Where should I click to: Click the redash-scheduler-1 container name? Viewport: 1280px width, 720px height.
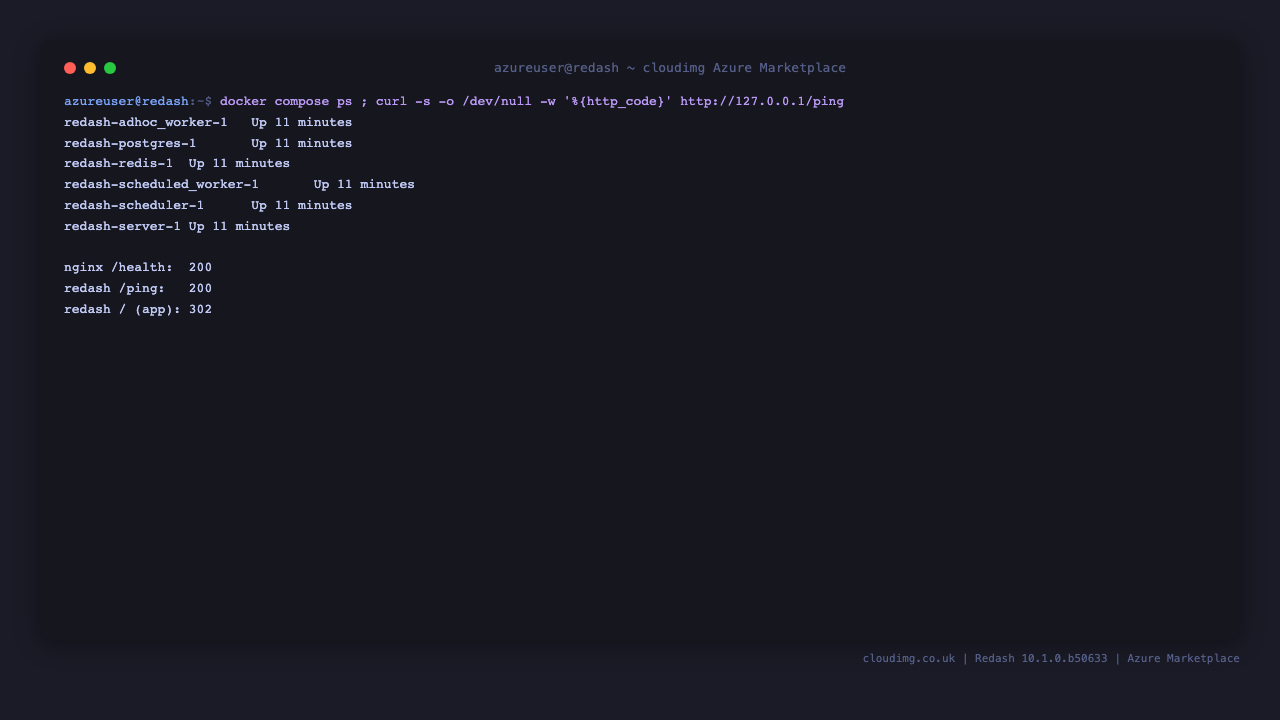tap(134, 206)
